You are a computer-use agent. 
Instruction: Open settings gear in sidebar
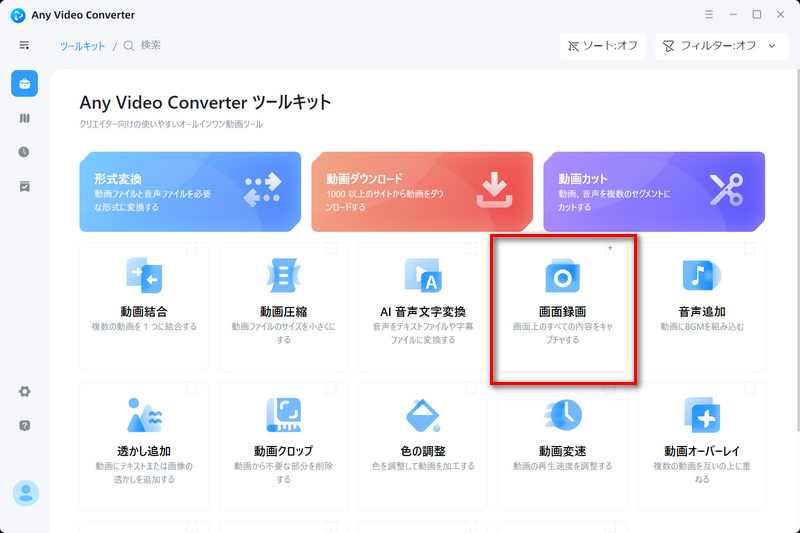(24, 391)
